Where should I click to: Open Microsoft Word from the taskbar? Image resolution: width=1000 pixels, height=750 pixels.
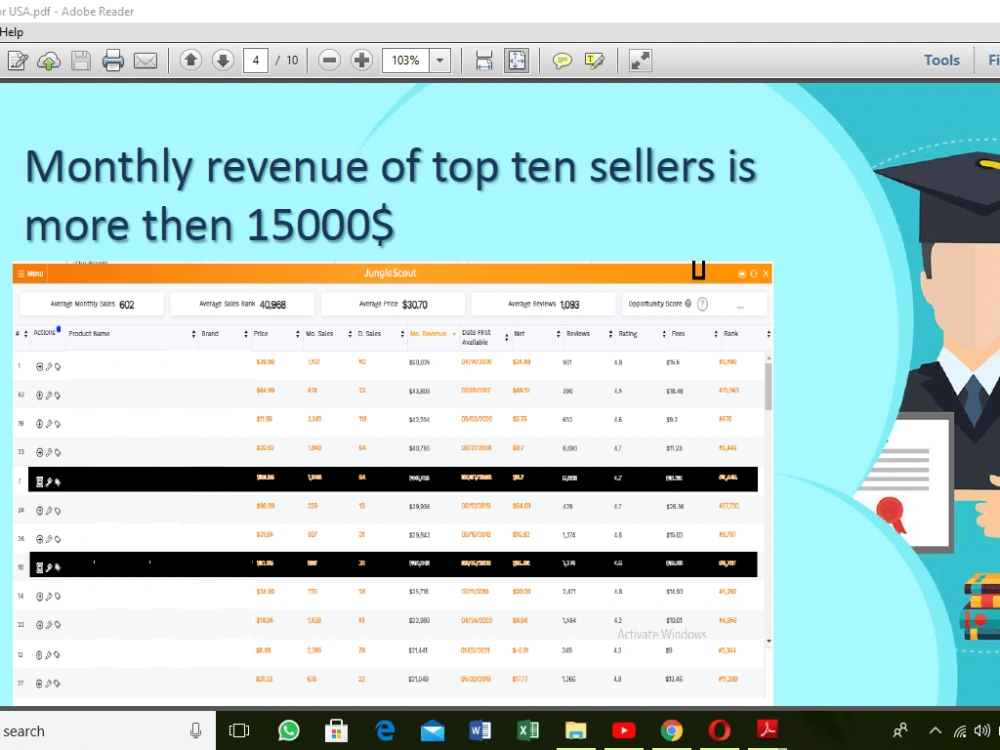(480, 730)
